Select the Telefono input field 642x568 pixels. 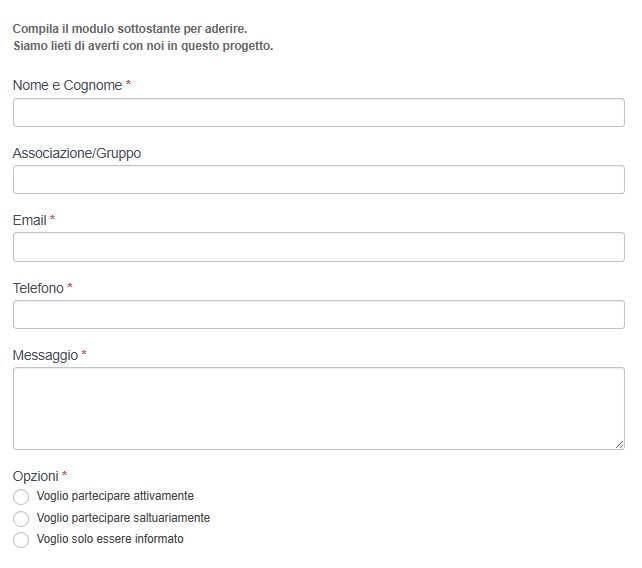(319, 315)
